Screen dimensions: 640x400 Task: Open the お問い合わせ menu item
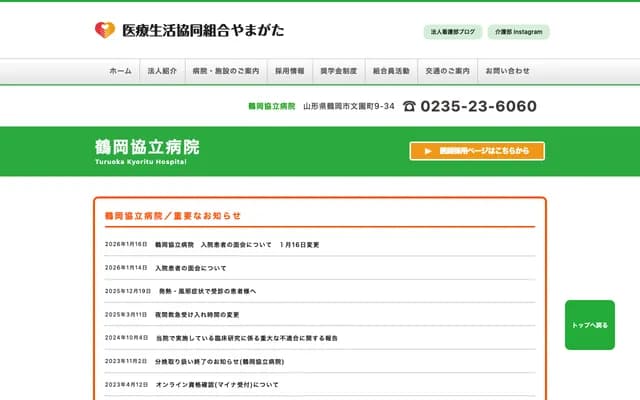[507, 72]
